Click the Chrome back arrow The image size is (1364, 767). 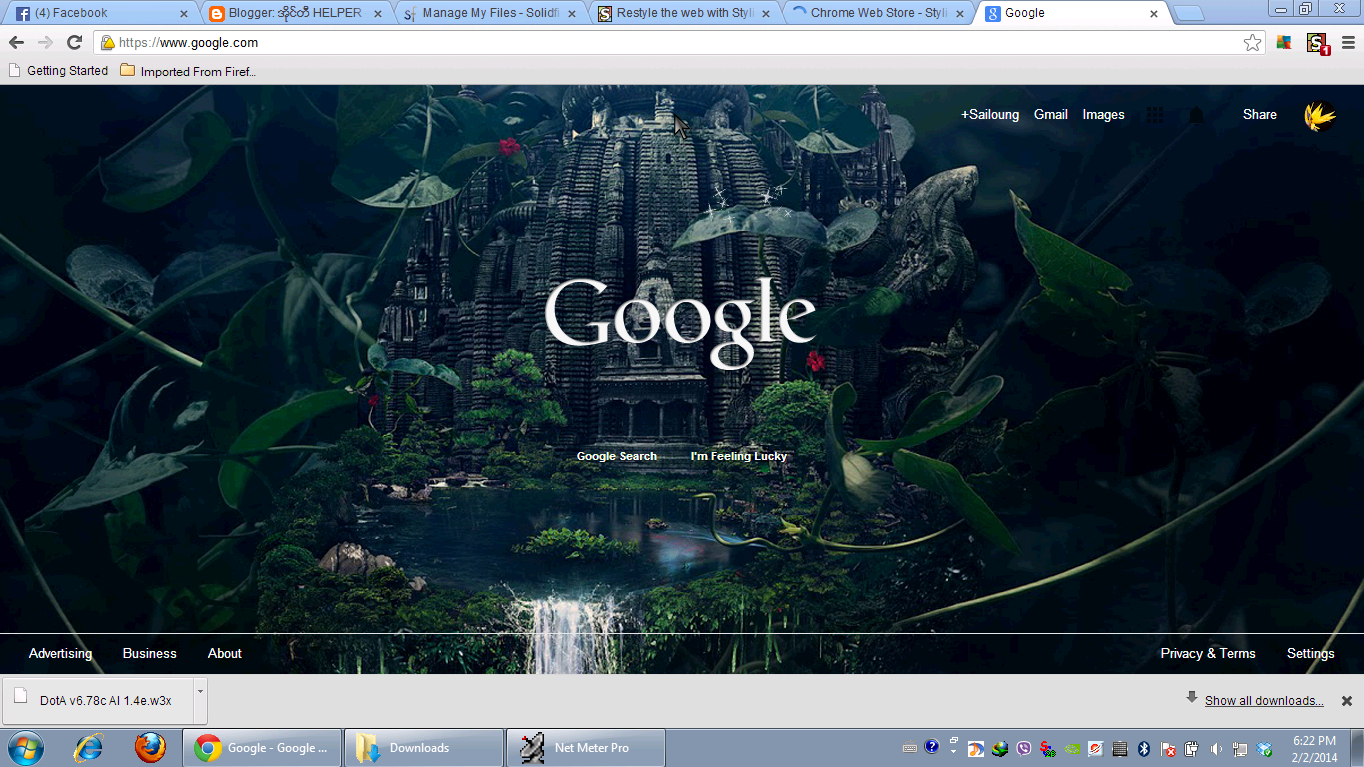coord(16,42)
